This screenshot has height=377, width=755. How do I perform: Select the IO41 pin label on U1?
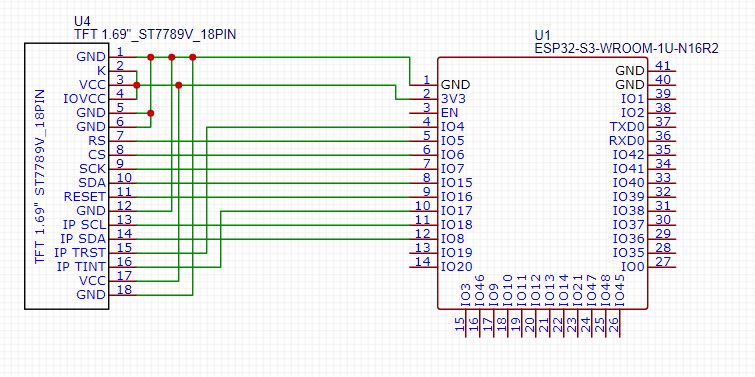point(628,169)
